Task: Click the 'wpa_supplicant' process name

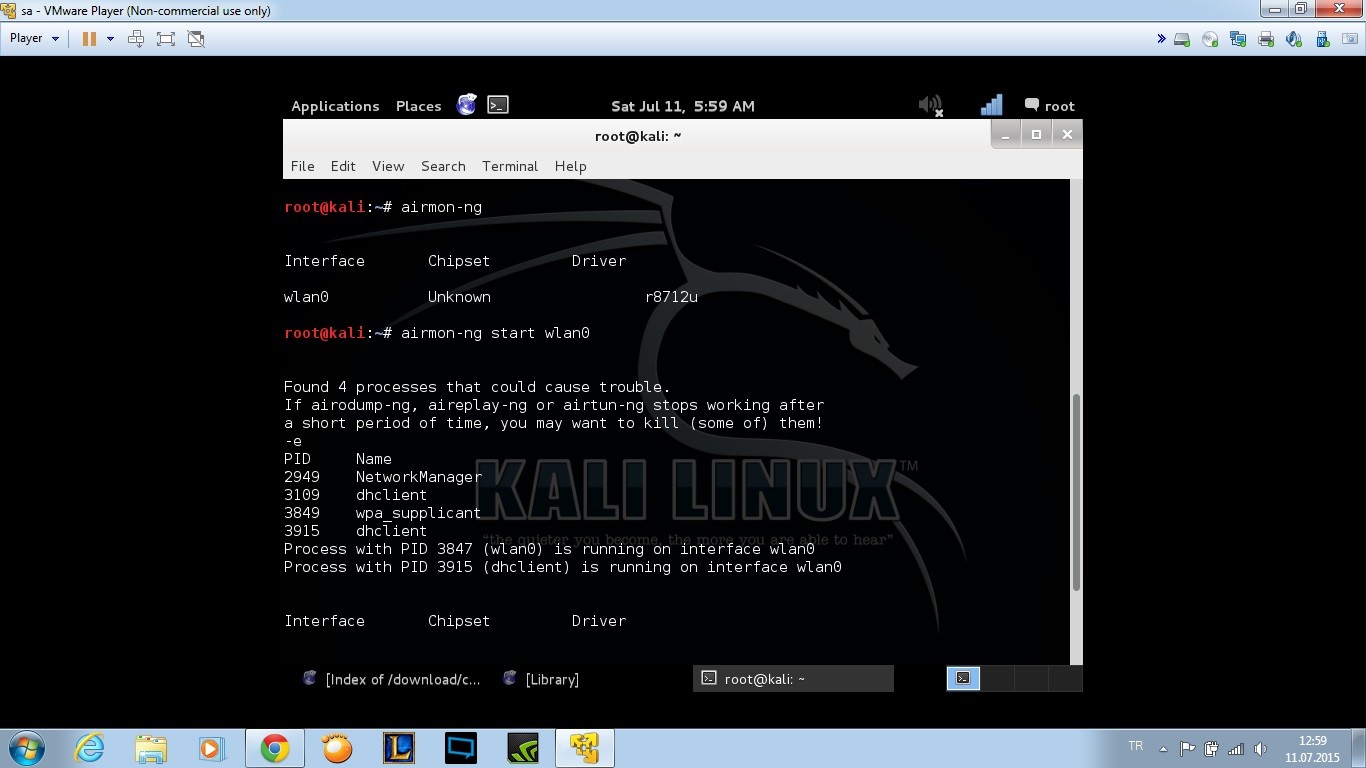Action: pyautogui.click(x=418, y=513)
